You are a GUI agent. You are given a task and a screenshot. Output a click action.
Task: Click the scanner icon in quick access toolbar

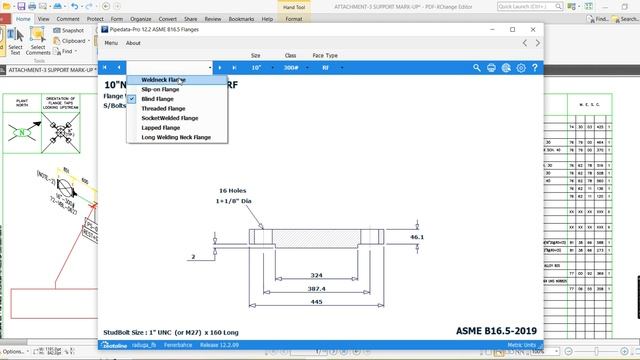coord(58,7)
